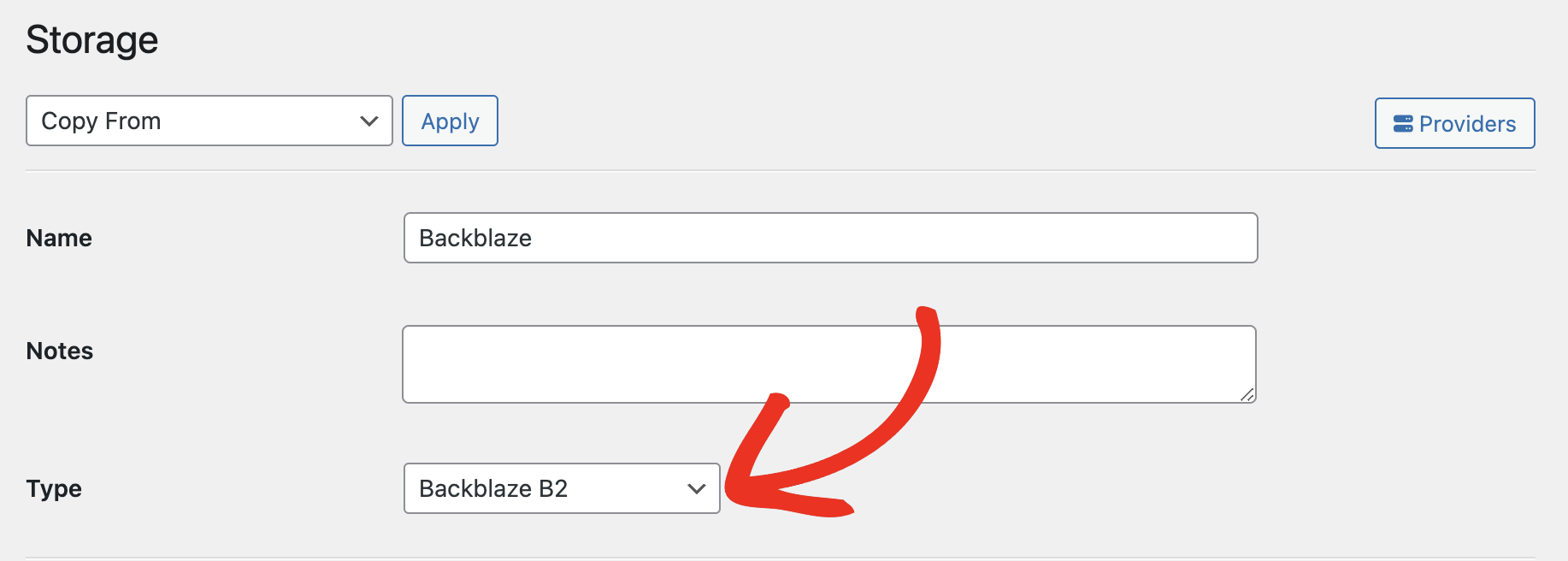Screen dimensions: 1568x561
Task: Click the Backblaze B2 text in dropdown
Action: pos(493,488)
